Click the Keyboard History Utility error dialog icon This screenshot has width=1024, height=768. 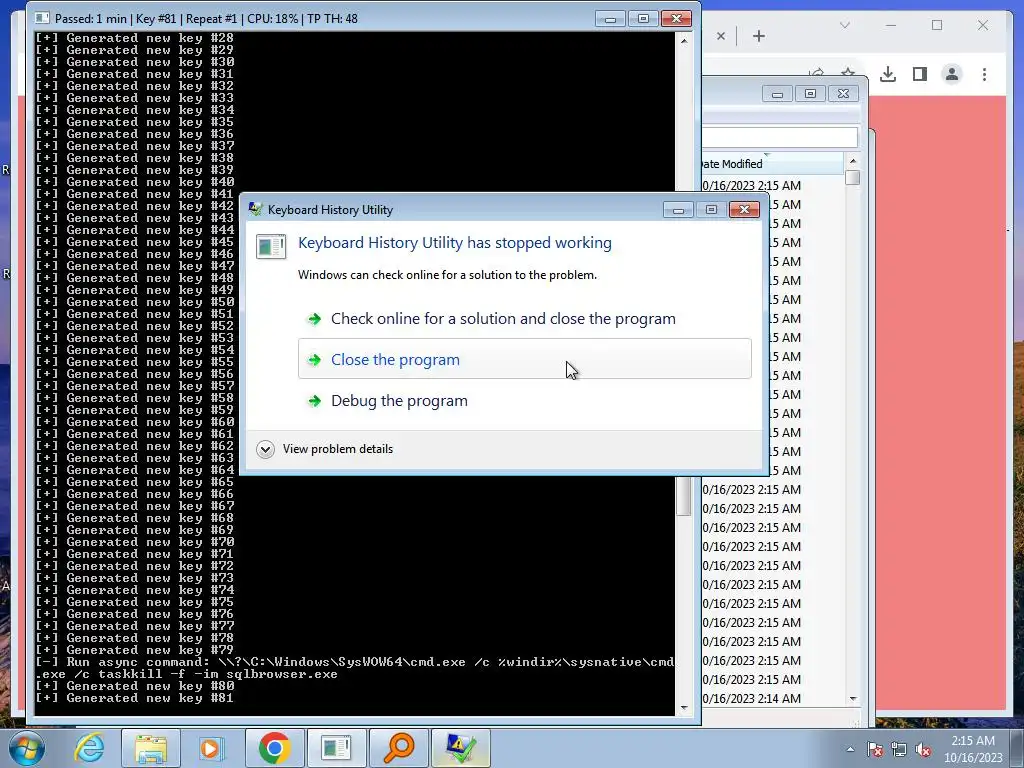[x=271, y=246]
